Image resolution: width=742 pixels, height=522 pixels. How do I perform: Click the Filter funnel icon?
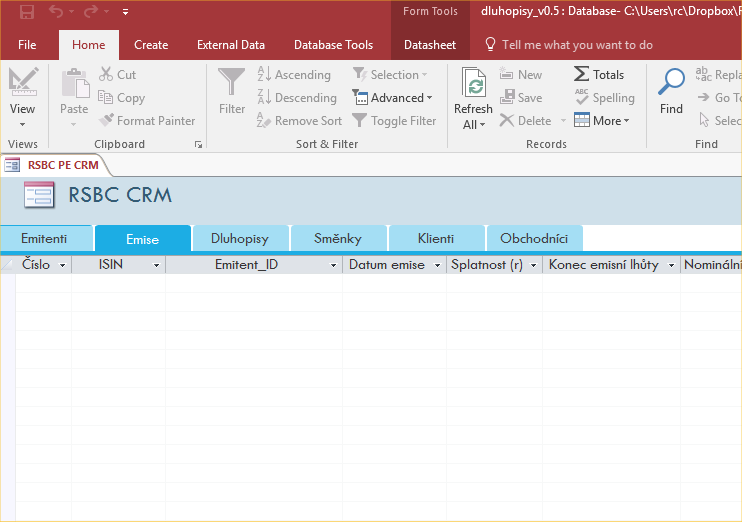231,82
